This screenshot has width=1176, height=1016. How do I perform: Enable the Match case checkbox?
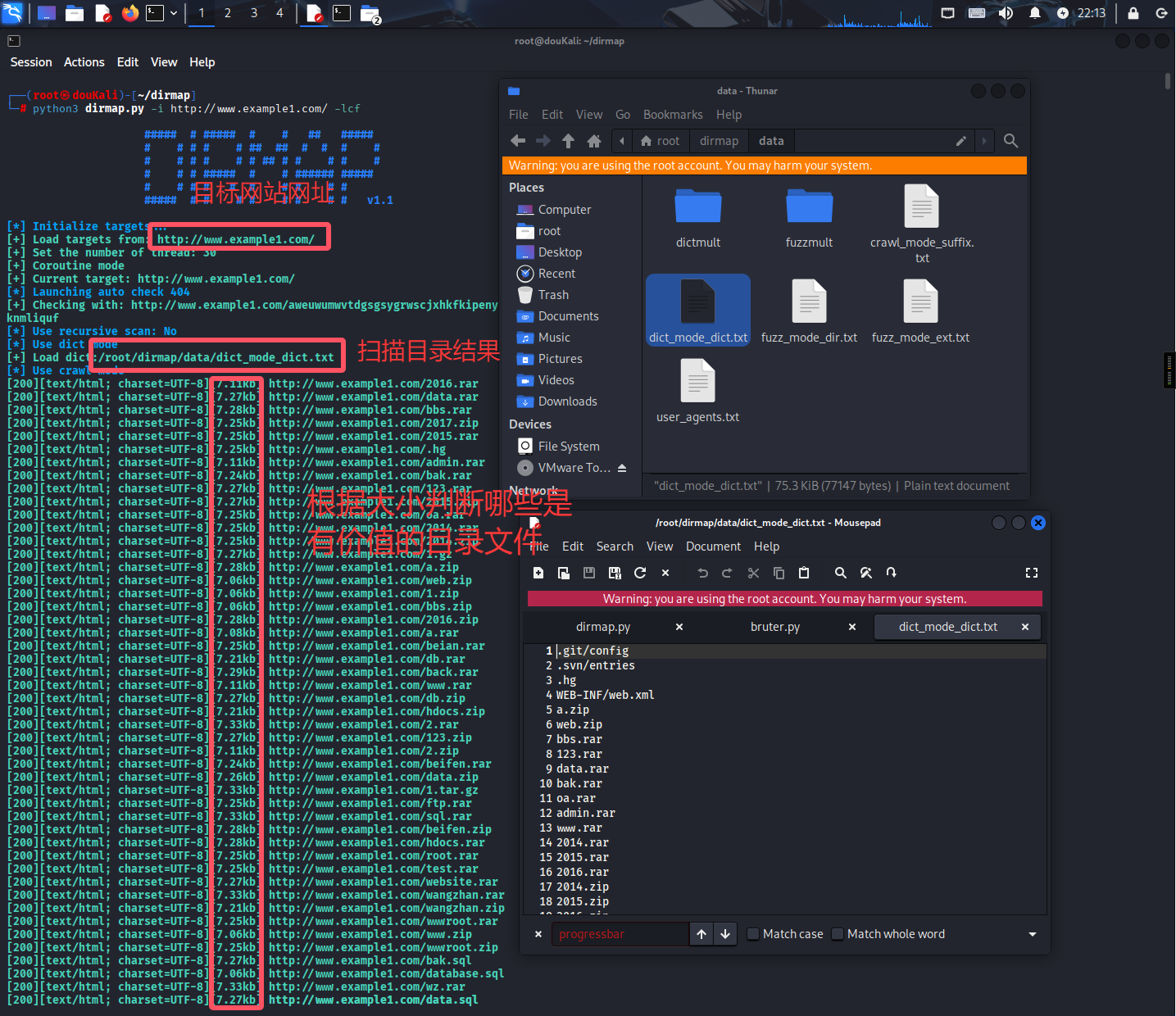[x=753, y=934]
